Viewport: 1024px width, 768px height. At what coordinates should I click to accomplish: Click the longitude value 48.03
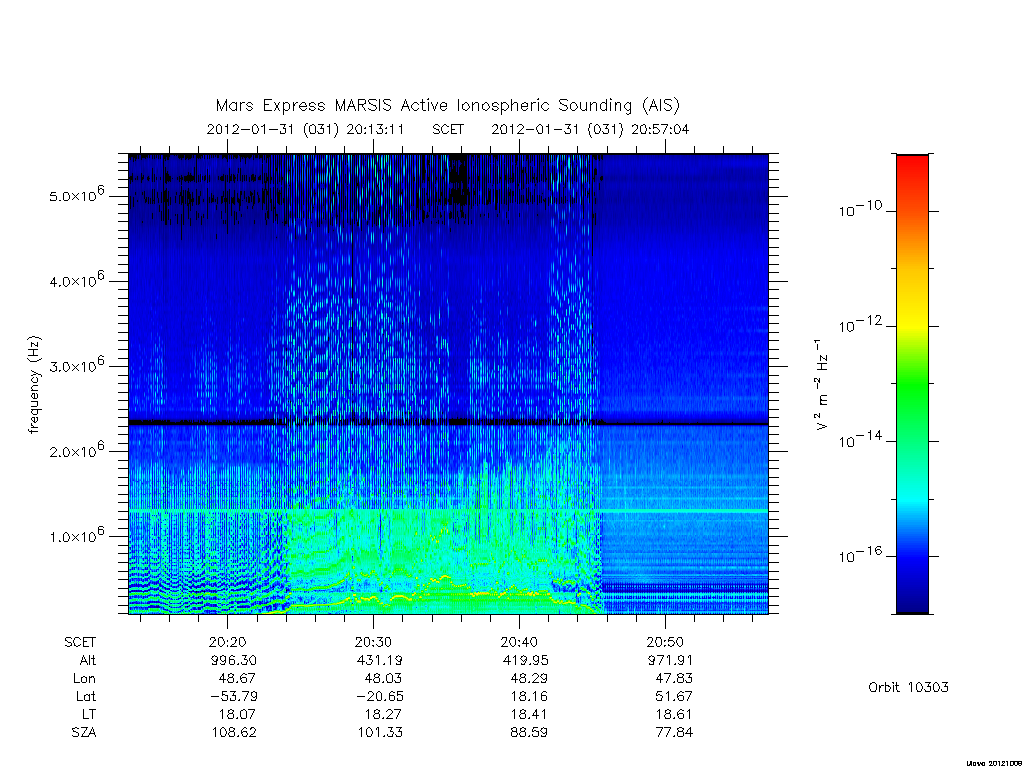[383, 679]
